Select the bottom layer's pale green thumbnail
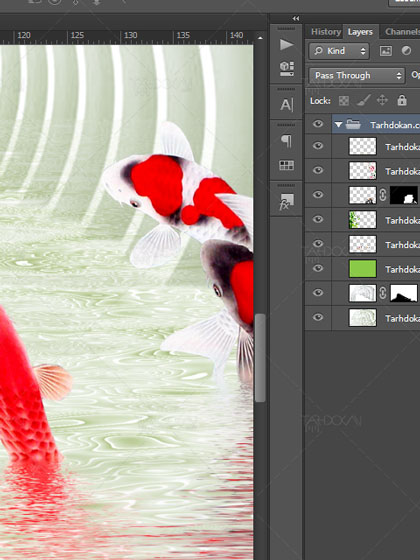Viewport: 420px width, 560px height. [x=362, y=318]
